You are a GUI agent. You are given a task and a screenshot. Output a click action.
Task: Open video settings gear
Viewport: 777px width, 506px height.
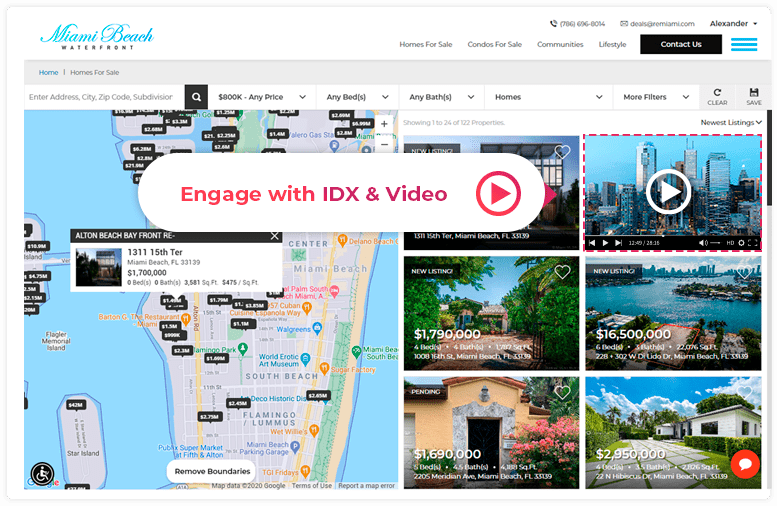pos(741,243)
